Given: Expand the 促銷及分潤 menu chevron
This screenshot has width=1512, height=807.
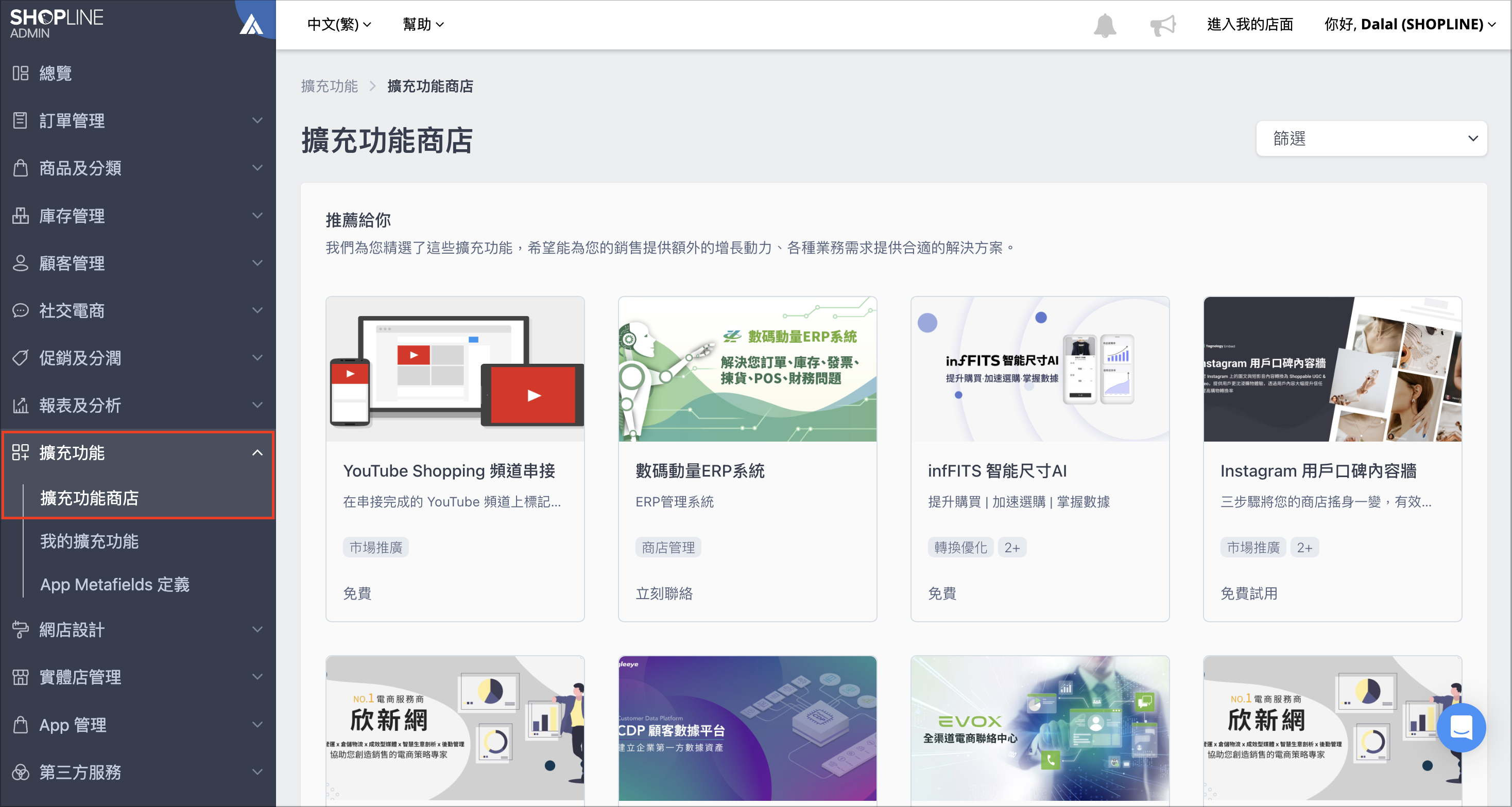Looking at the screenshot, I should (257, 358).
